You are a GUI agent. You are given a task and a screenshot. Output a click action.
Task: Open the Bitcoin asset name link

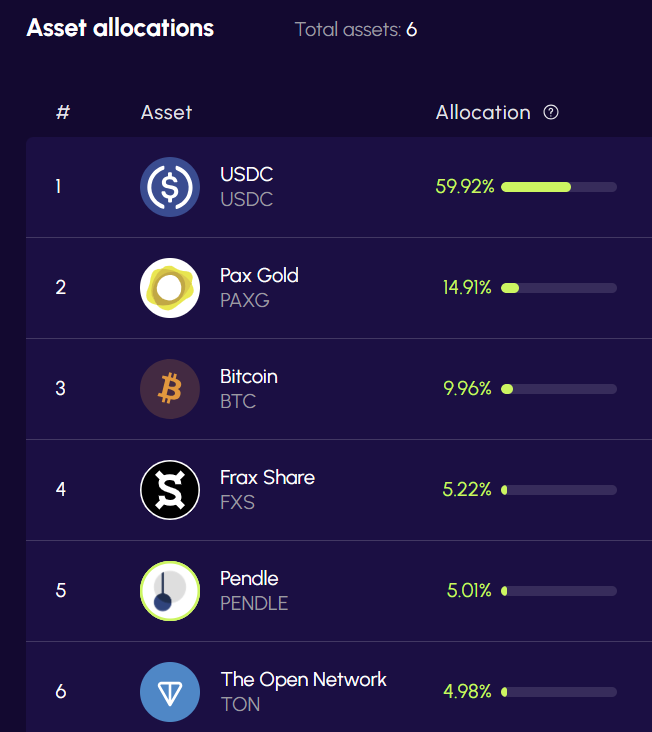pyautogui.click(x=249, y=376)
